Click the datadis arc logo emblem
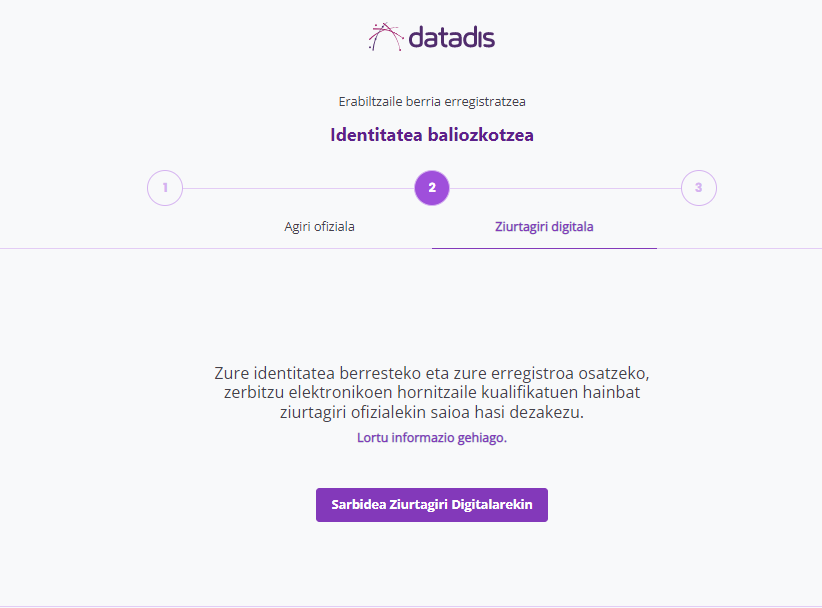The image size is (822, 608). point(385,37)
